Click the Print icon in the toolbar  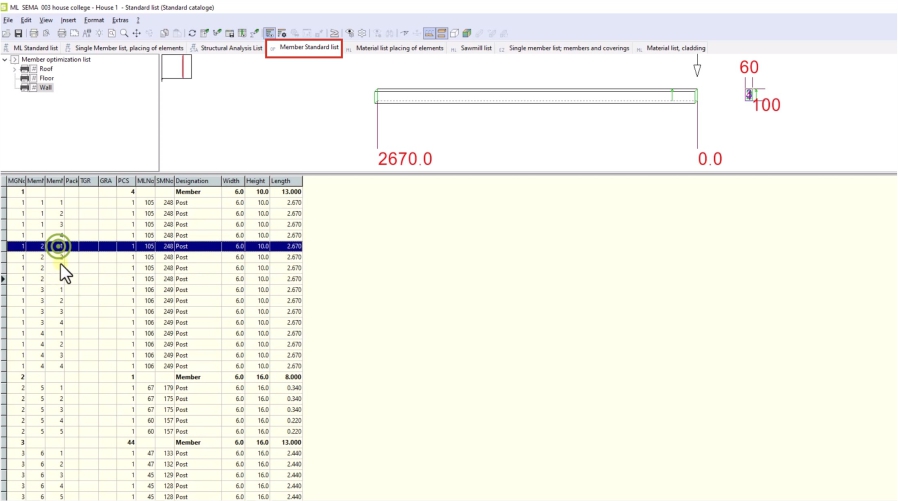(34, 33)
